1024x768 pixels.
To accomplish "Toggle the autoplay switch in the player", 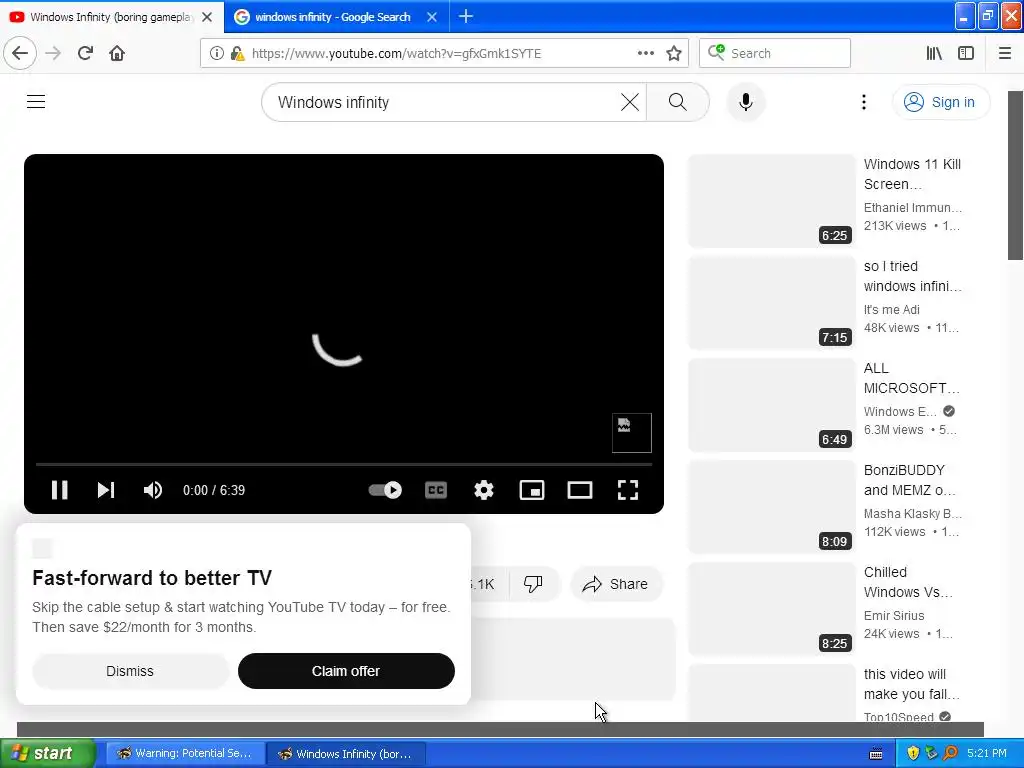I will 385,490.
